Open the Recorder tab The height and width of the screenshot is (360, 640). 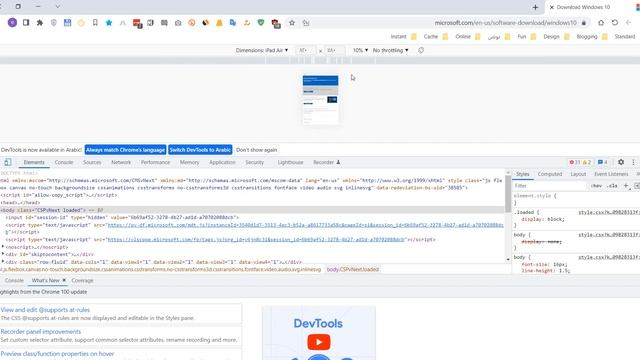(327, 162)
